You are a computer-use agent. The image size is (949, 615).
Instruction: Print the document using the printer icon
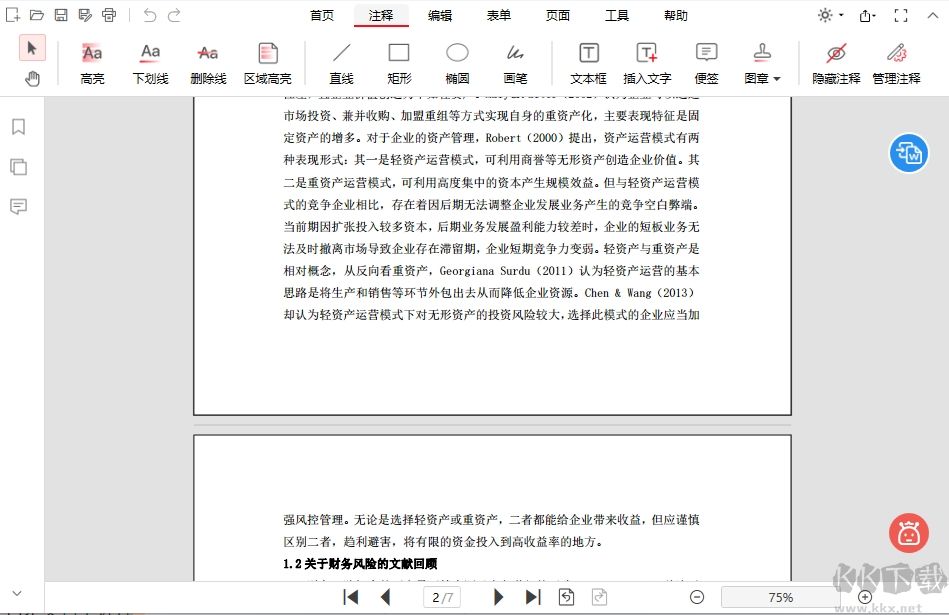110,15
